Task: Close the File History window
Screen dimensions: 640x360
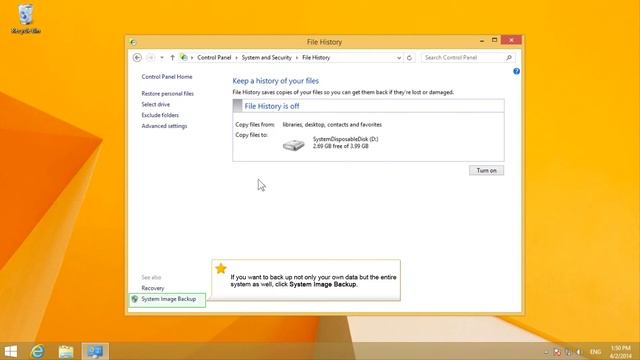Action: click(511, 40)
